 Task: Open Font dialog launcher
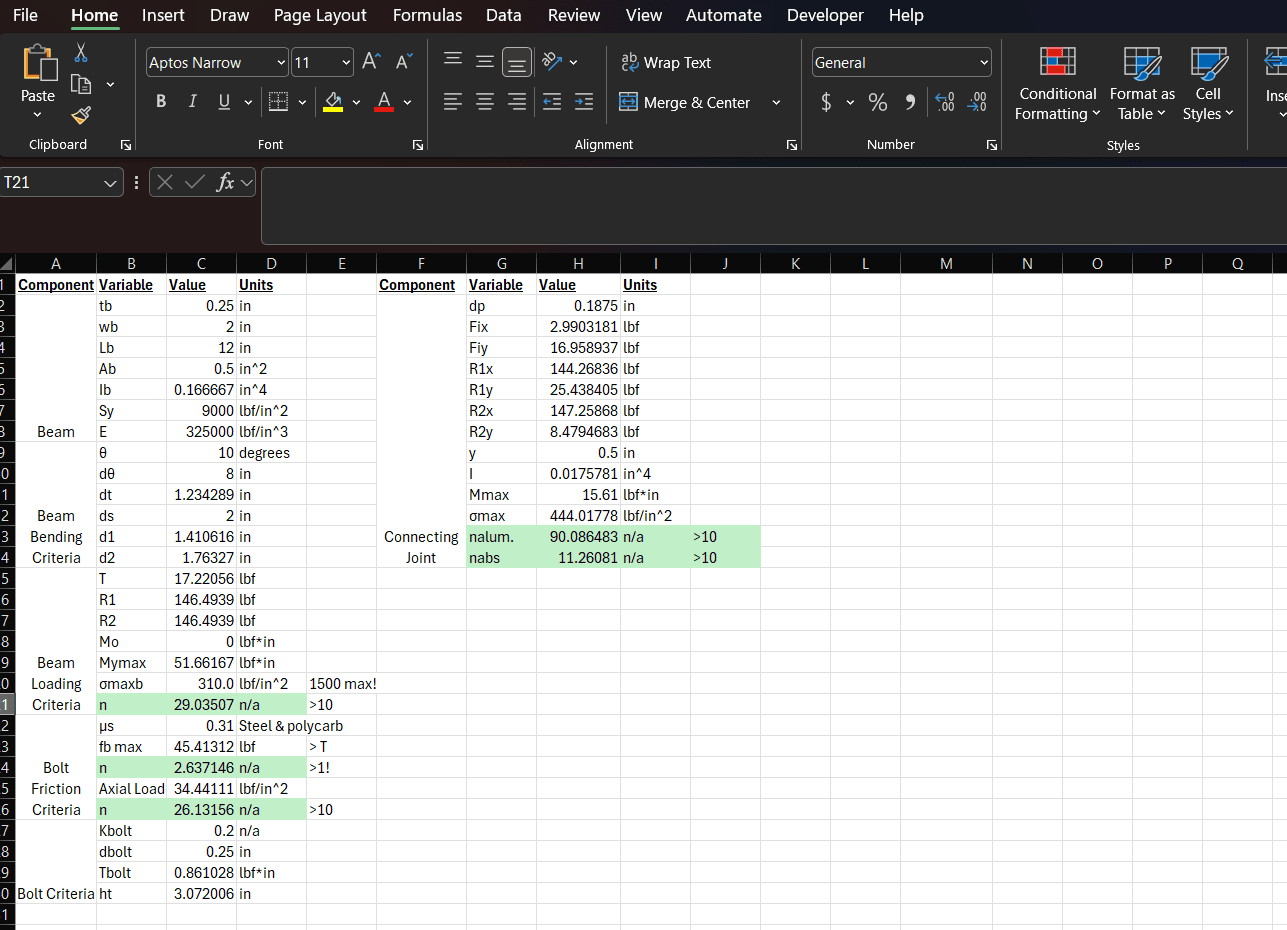click(418, 145)
